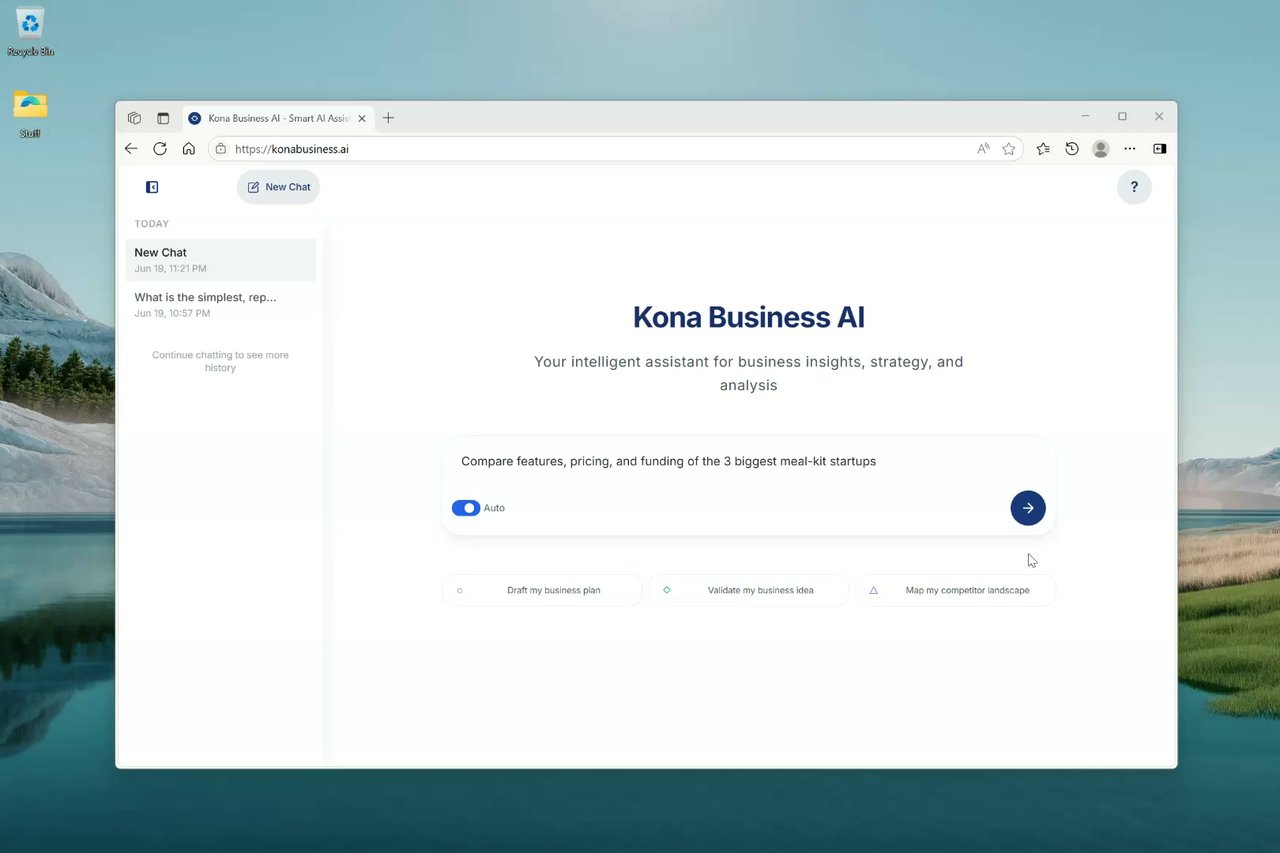
Task: Click the diamond icon on Validate suggestion
Action: 667,590
